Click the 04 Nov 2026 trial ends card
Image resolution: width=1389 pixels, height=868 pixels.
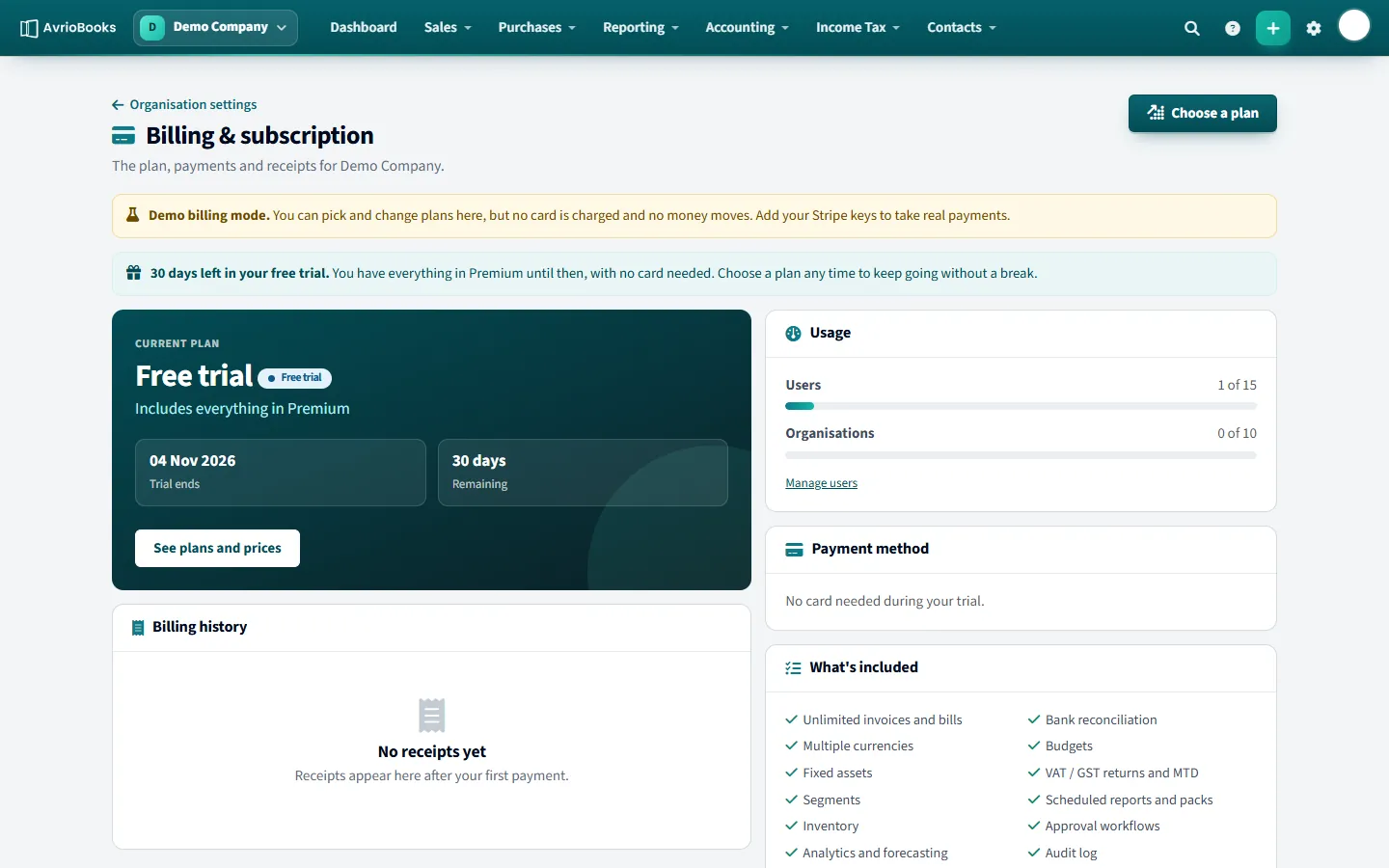click(x=281, y=473)
